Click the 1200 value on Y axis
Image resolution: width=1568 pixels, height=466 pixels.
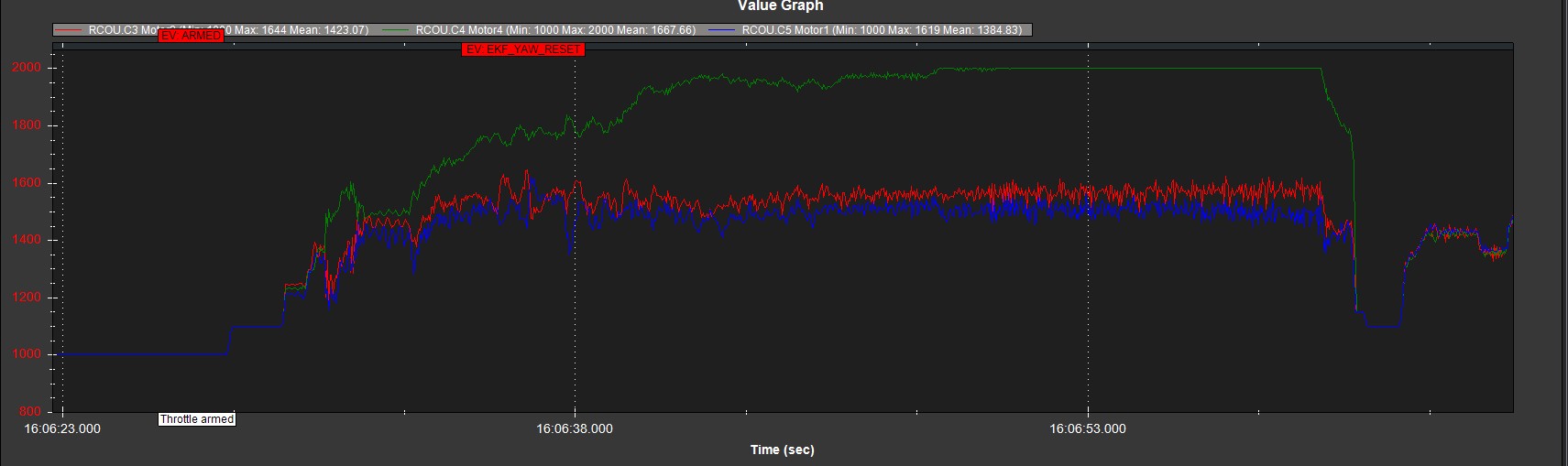27,298
